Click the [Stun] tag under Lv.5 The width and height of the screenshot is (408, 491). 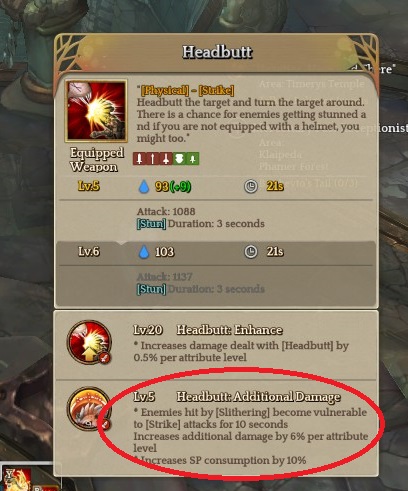click(x=151, y=223)
